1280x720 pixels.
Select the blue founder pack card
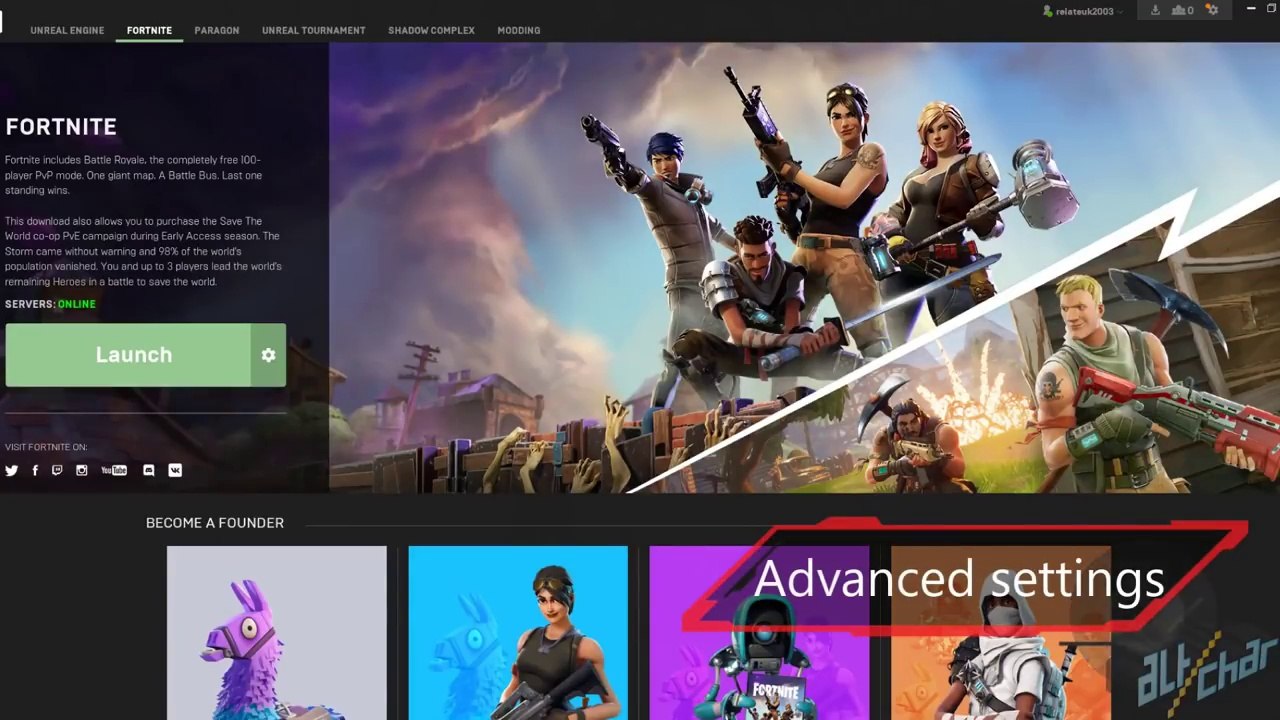pos(518,632)
